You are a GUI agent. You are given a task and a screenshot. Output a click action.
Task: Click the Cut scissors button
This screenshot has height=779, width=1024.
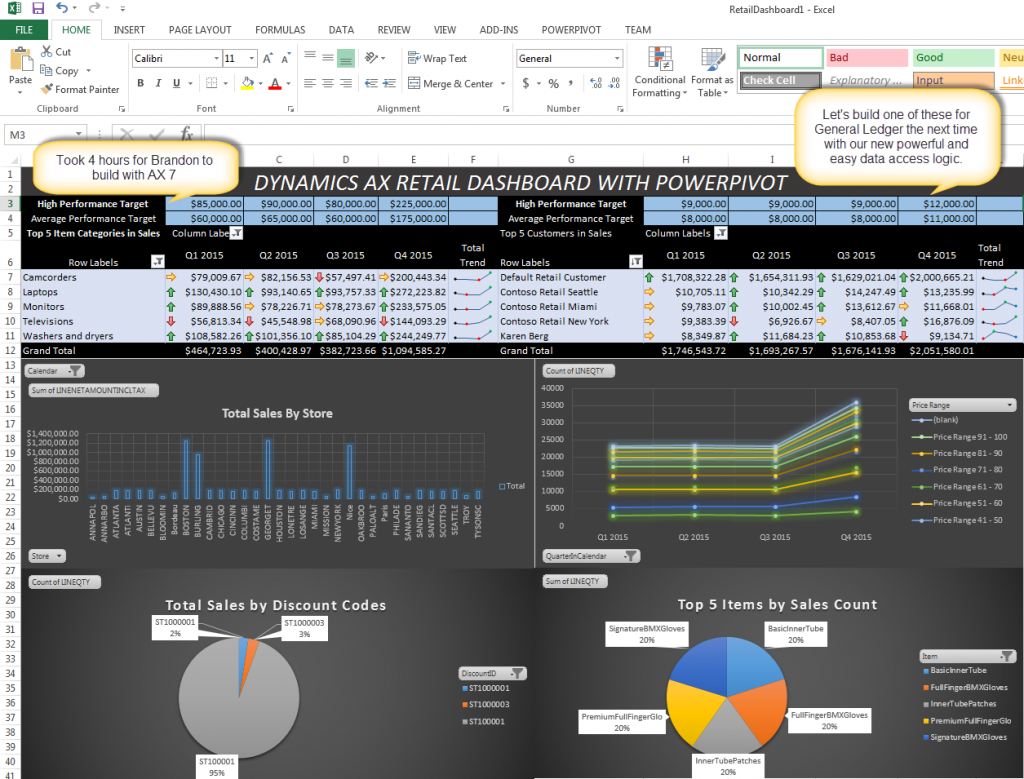(56, 52)
